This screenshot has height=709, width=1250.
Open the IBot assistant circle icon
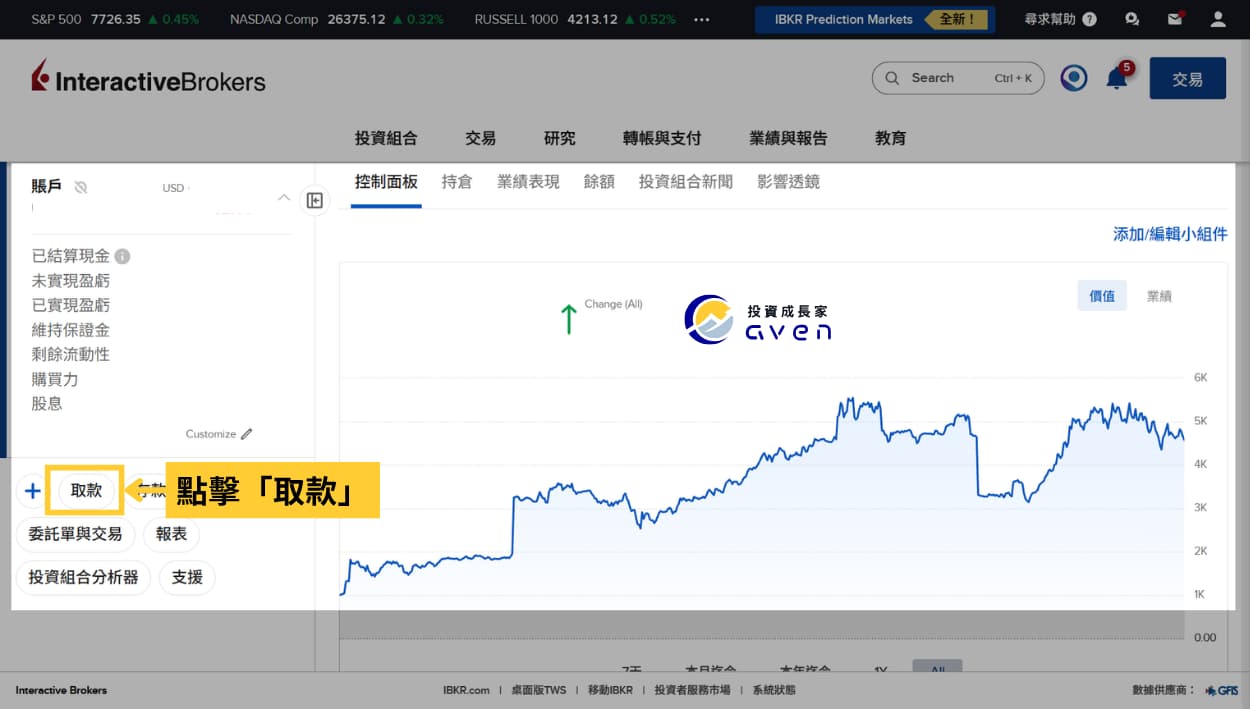pyautogui.click(x=1074, y=78)
